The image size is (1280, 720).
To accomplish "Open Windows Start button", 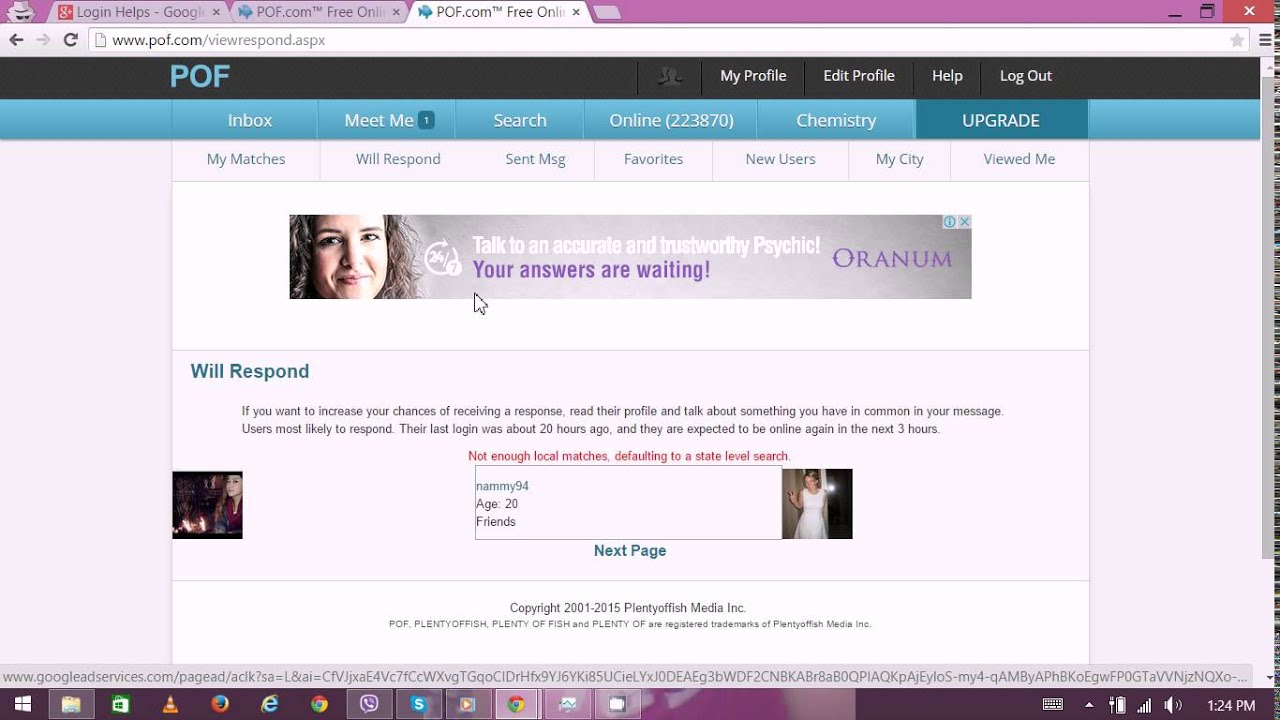I will point(22,704).
